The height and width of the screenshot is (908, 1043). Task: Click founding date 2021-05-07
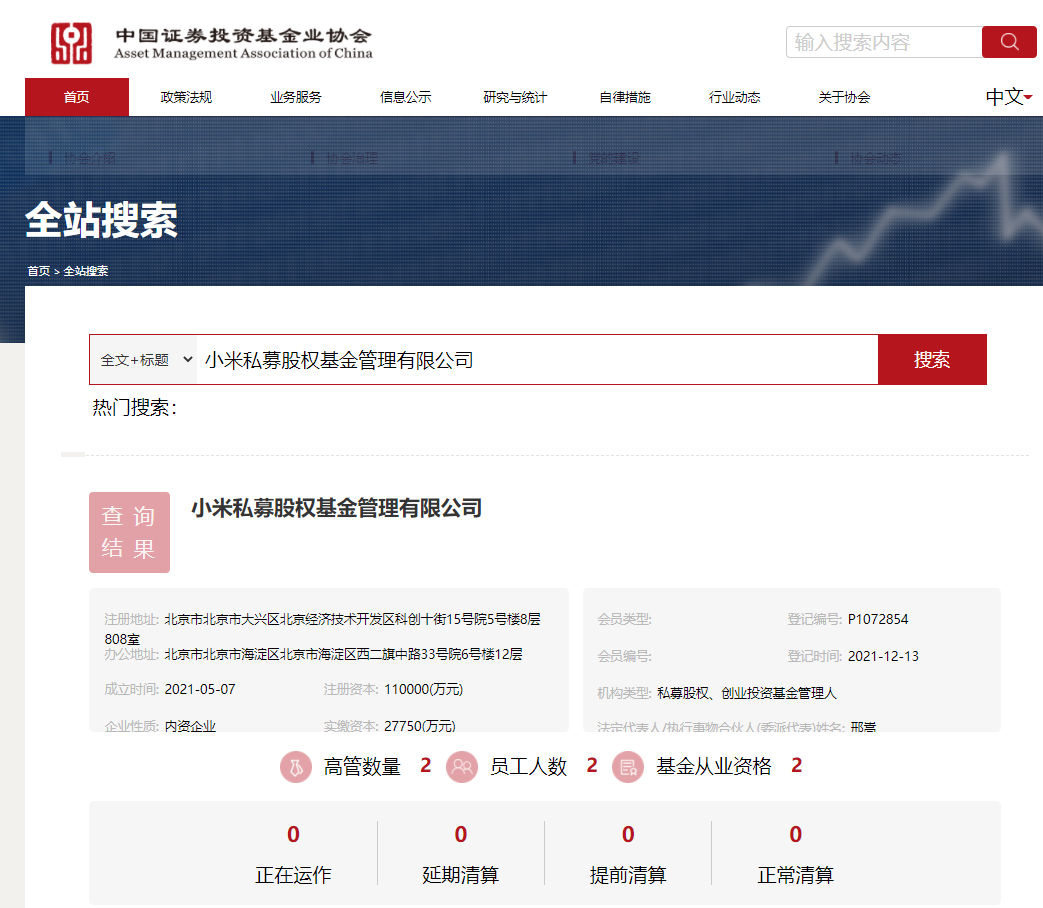200,689
